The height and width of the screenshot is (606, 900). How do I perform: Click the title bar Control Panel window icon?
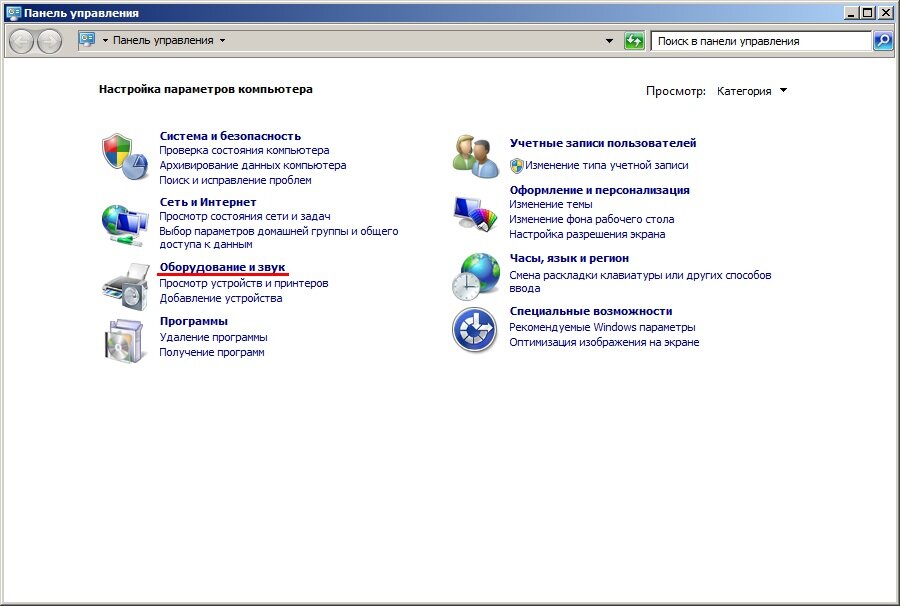point(13,13)
